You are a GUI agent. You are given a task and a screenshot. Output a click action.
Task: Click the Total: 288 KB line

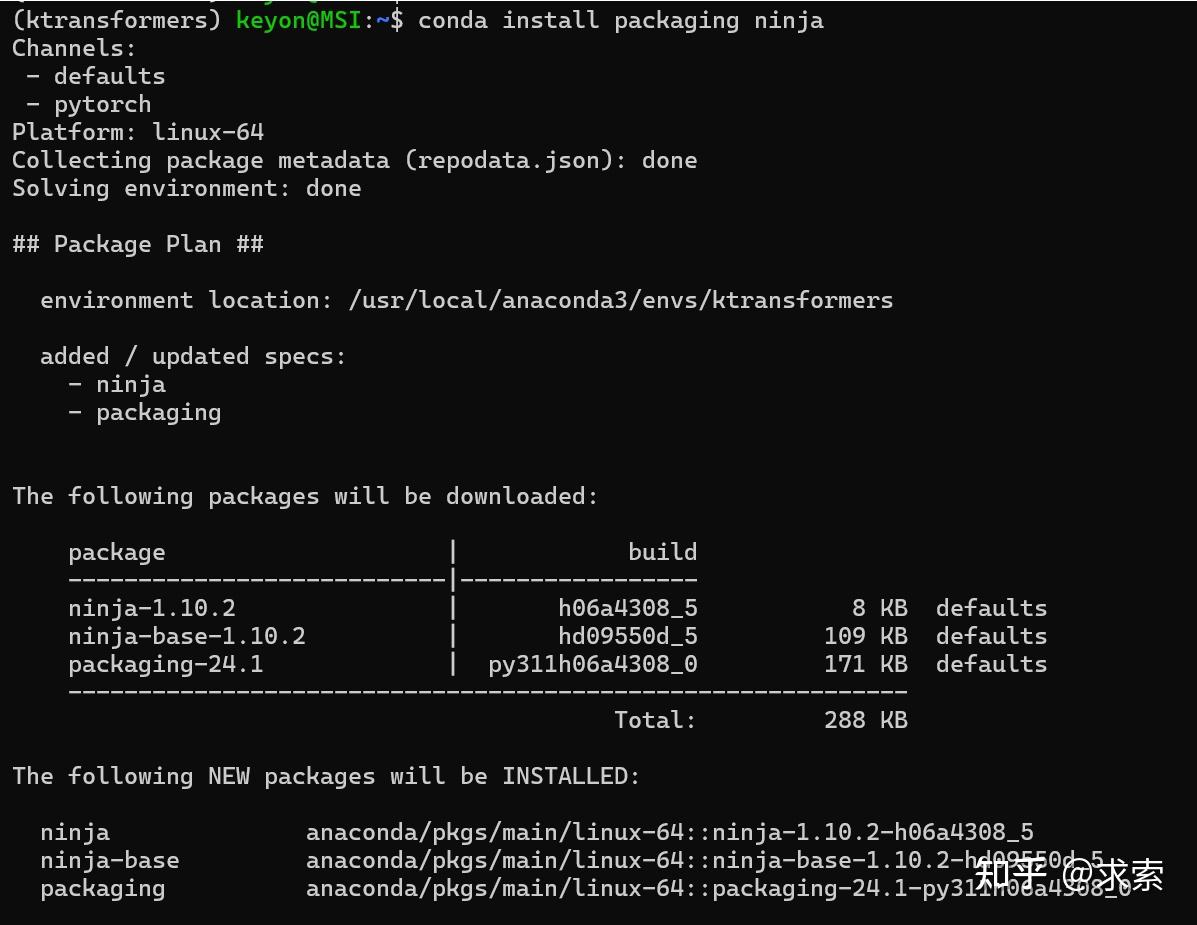coord(761,720)
